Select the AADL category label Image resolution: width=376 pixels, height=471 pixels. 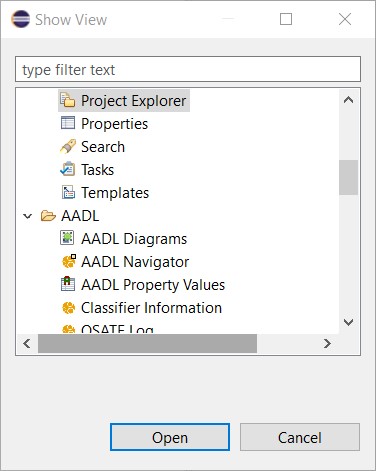click(80, 216)
